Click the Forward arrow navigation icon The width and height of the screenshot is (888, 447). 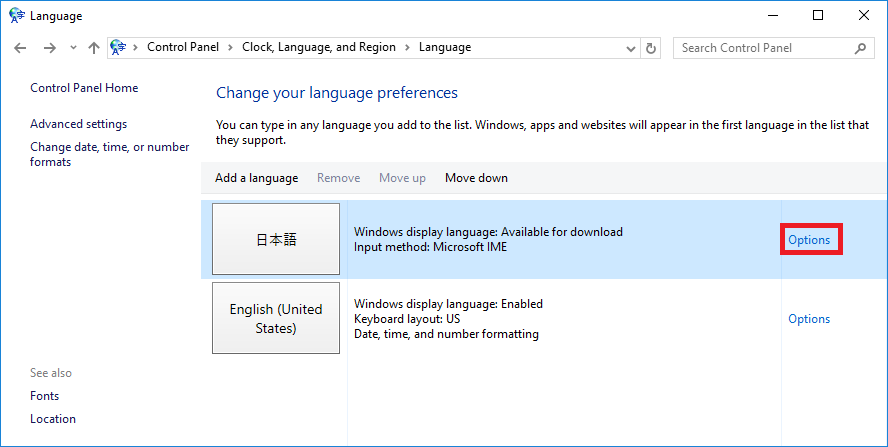pyautogui.click(x=50, y=48)
